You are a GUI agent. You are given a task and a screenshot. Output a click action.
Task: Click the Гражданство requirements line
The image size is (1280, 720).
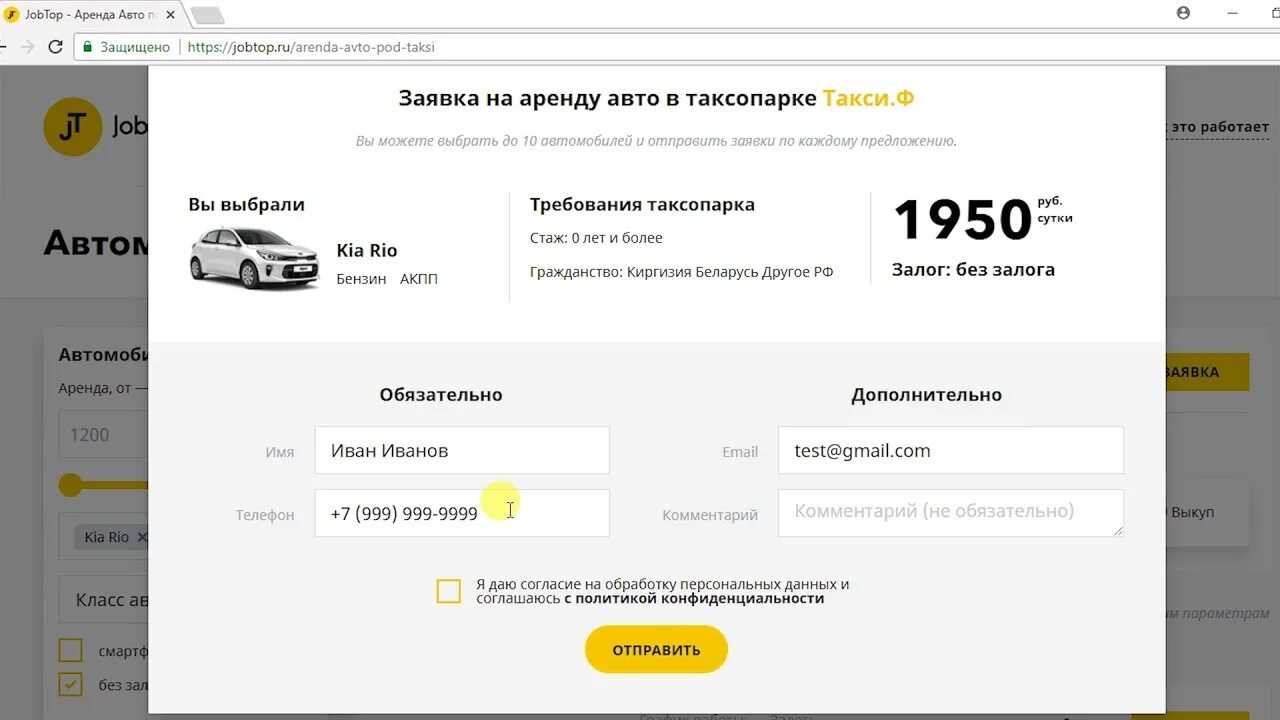(x=681, y=272)
